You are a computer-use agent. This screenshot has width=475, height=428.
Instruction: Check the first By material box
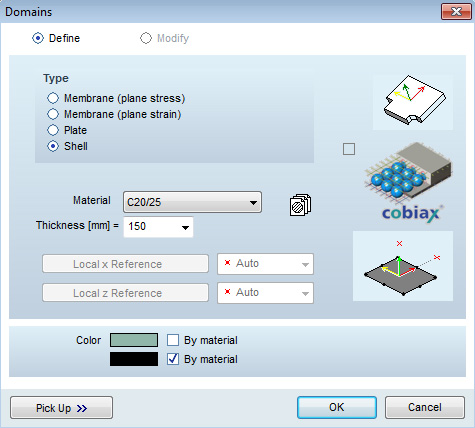click(173, 340)
